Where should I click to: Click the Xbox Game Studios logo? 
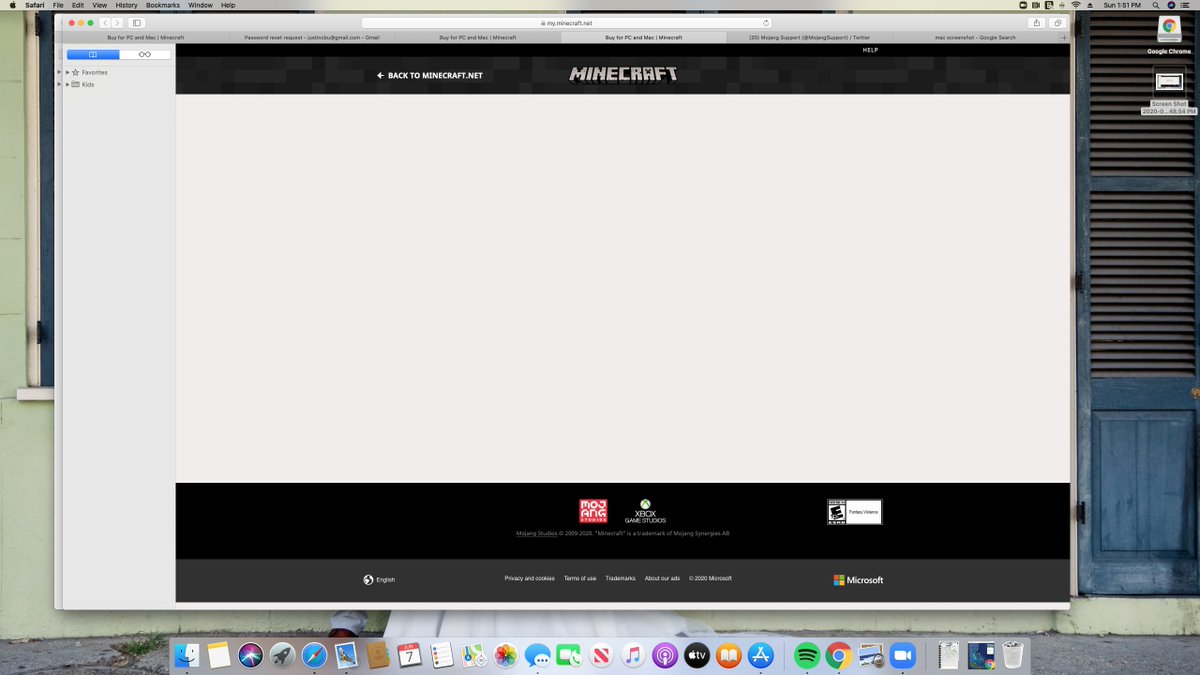pos(645,511)
